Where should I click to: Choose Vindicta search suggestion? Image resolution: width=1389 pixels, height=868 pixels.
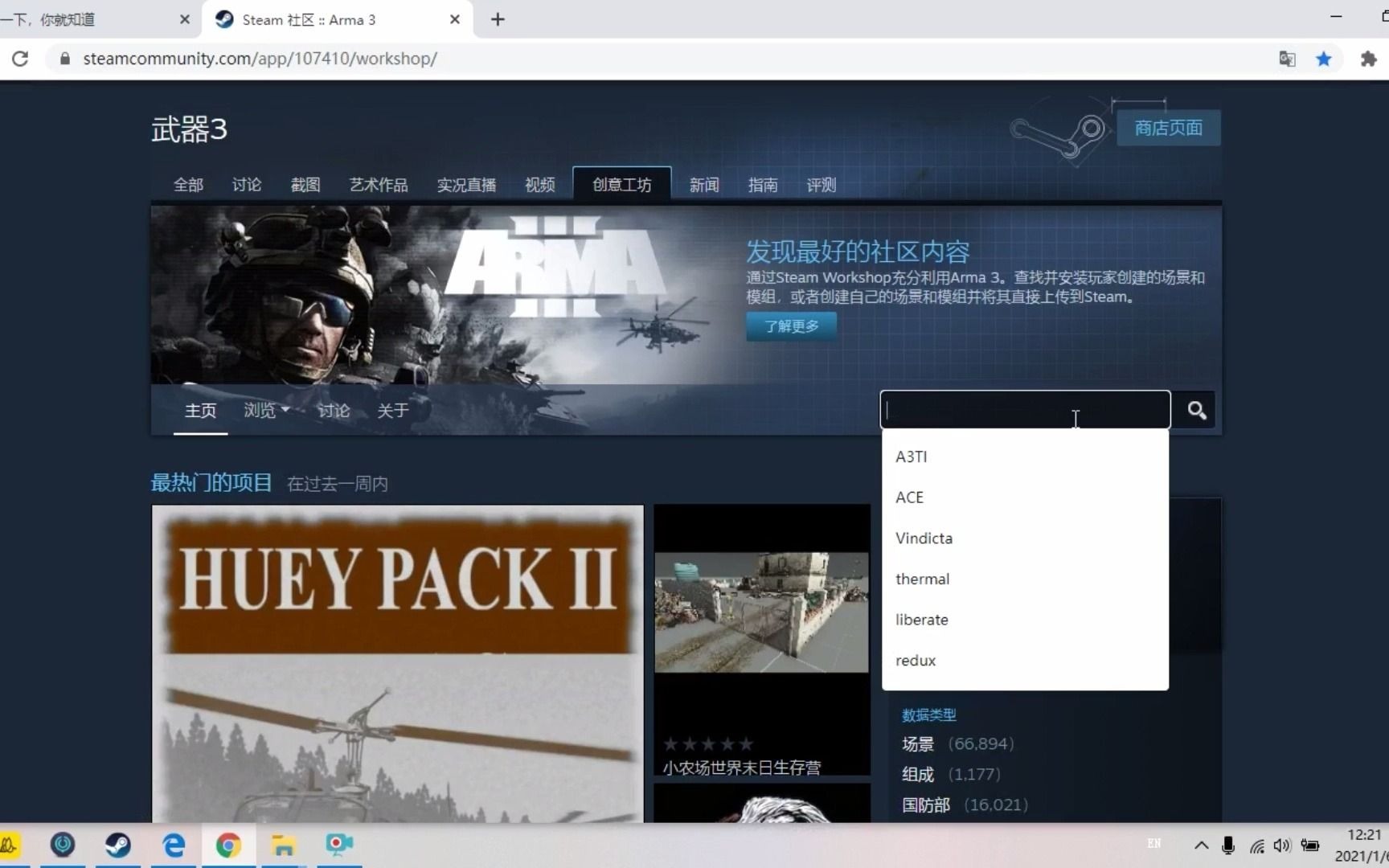1025,538
